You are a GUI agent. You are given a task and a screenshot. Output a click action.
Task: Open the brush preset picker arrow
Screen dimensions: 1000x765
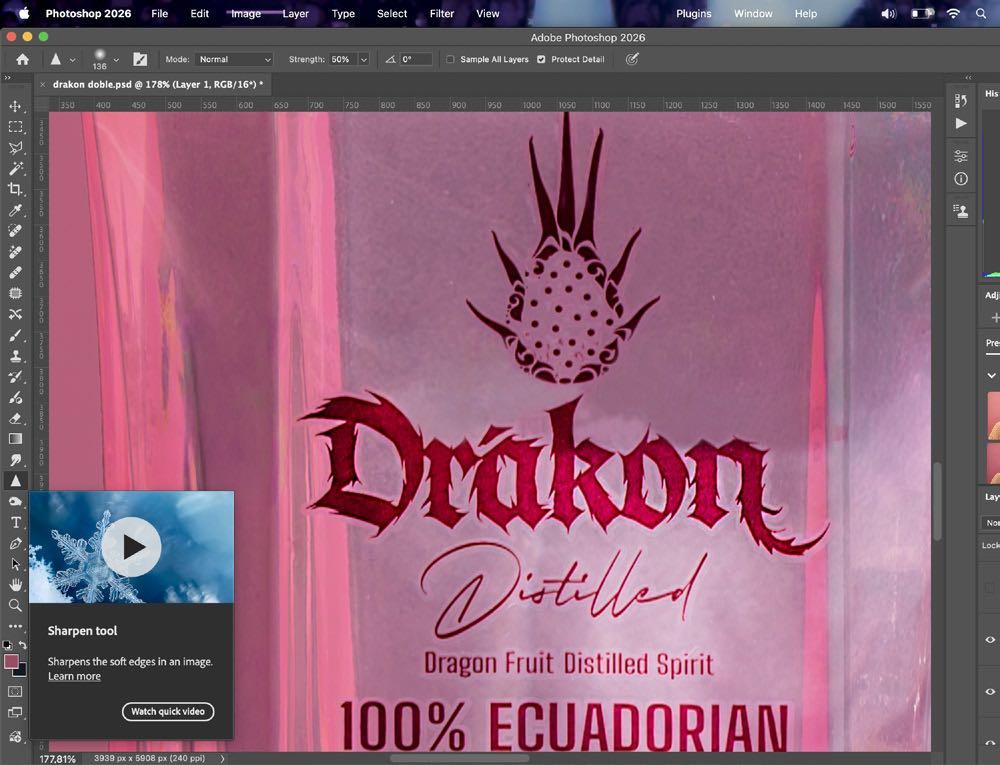[x=116, y=60]
